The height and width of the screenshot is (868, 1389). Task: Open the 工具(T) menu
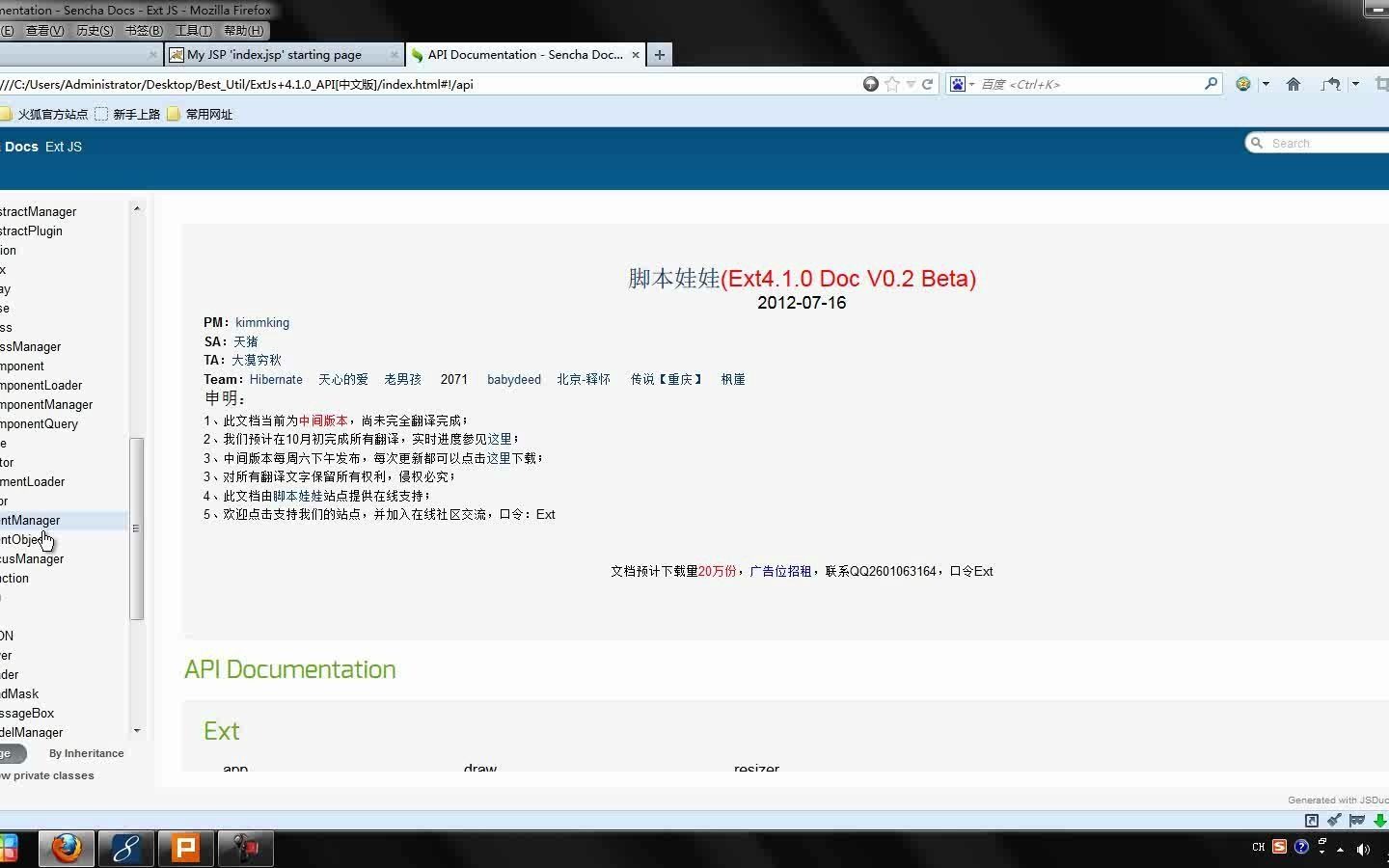(193, 31)
